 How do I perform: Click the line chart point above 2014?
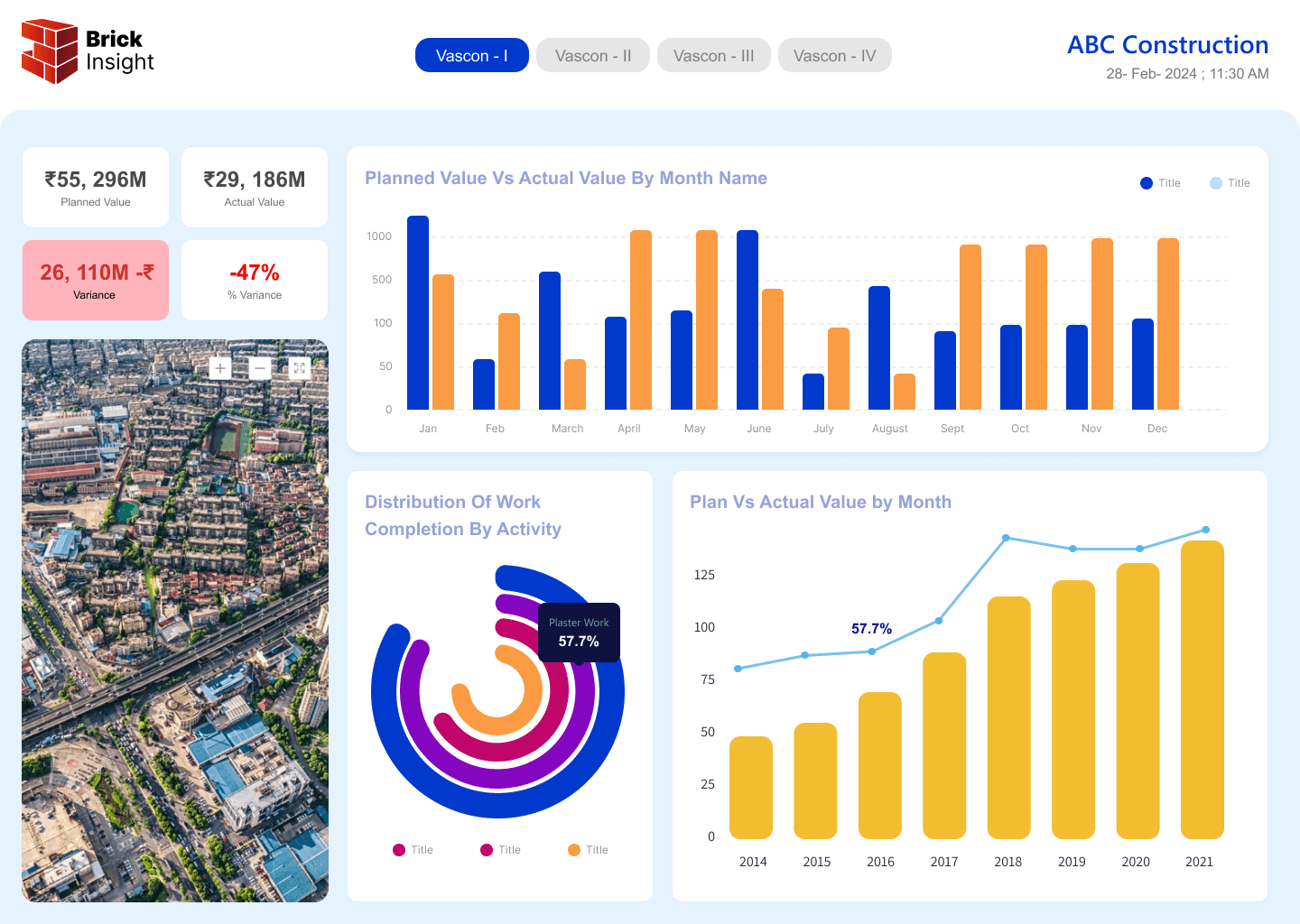[x=738, y=669]
